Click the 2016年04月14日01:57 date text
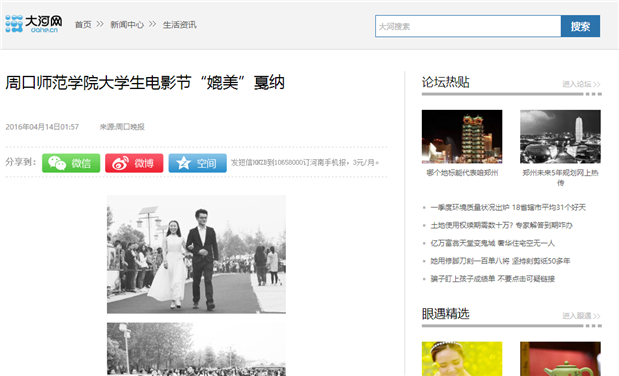The height and width of the screenshot is (376, 619). [x=42, y=127]
